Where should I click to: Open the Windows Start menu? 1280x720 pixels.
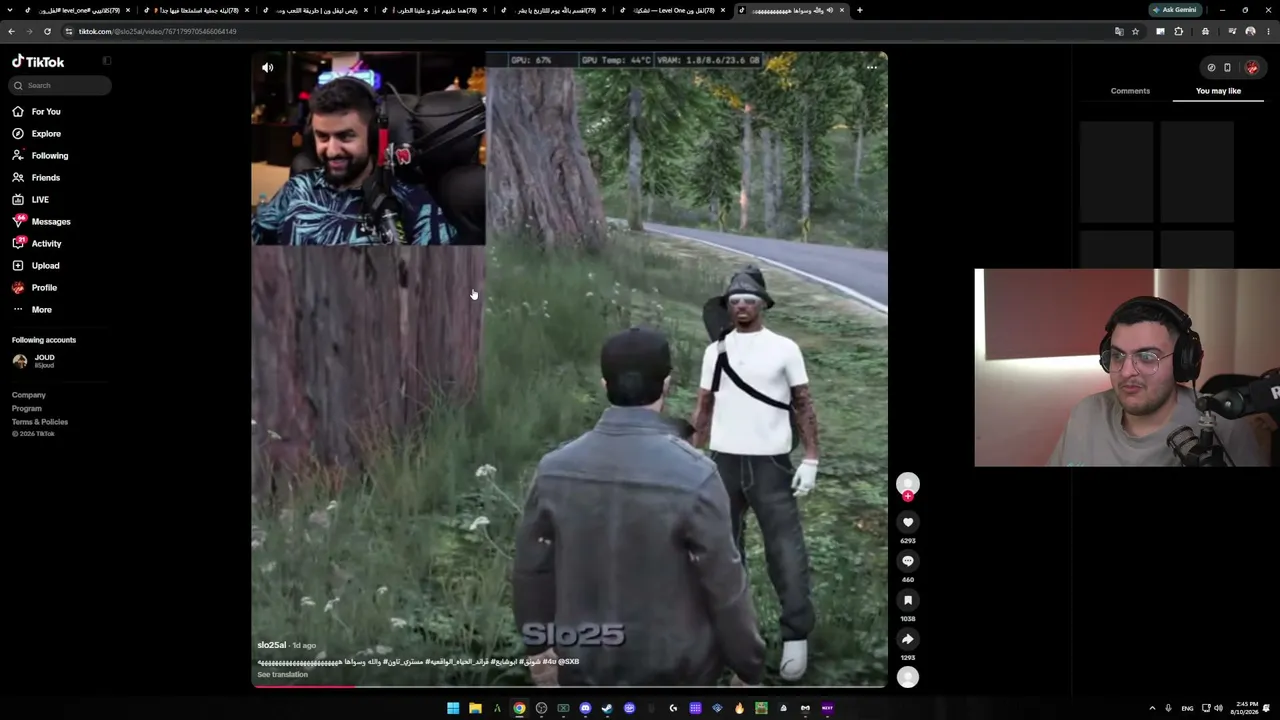[x=453, y=708]
